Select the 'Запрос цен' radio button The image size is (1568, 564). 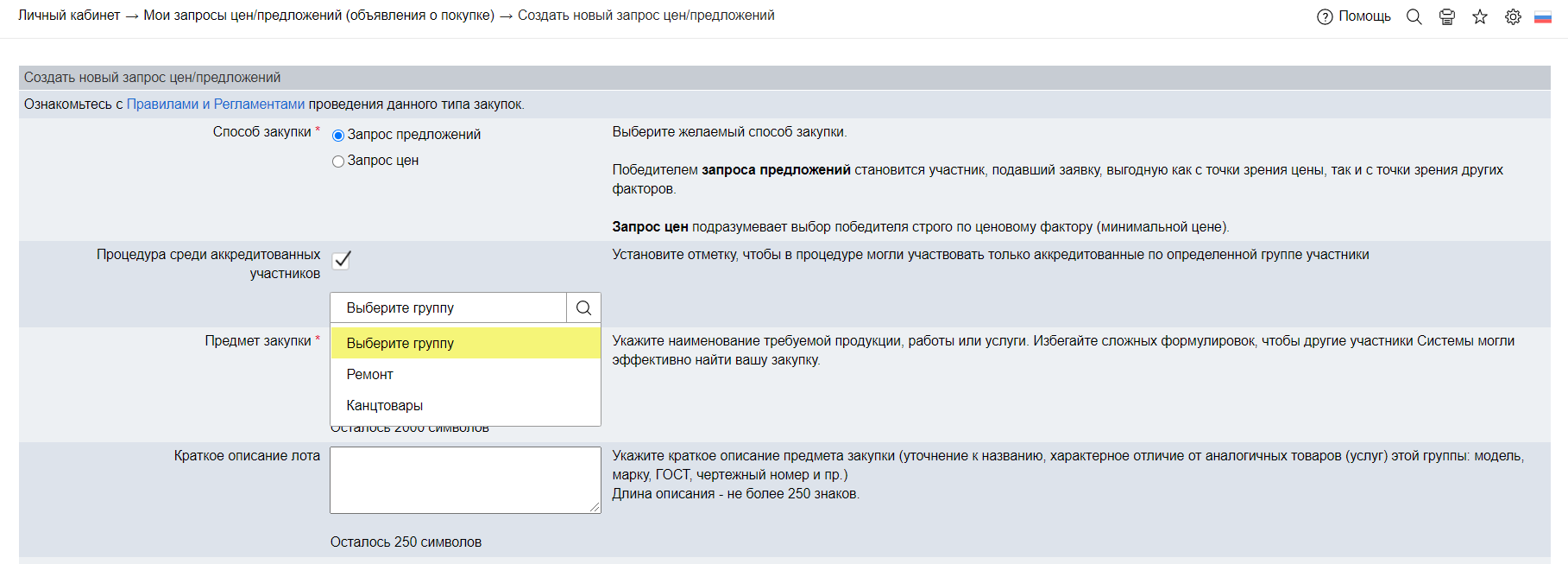[x=338, y=162]
